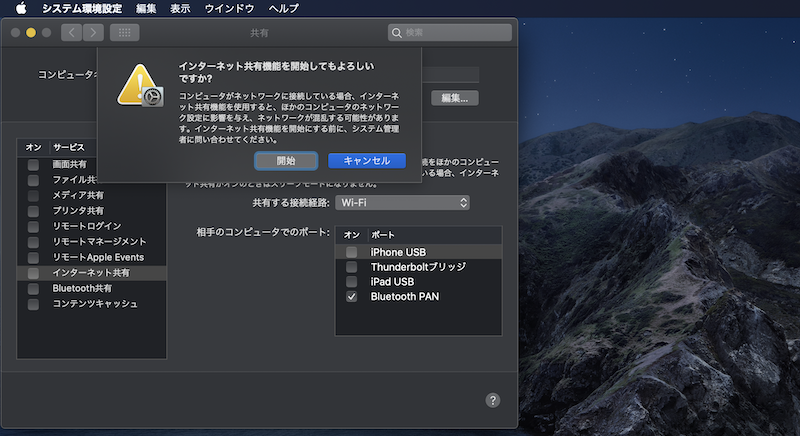
Task: Toggle the Thunderboltブリッジ checkbox
Action: (351, 267)
